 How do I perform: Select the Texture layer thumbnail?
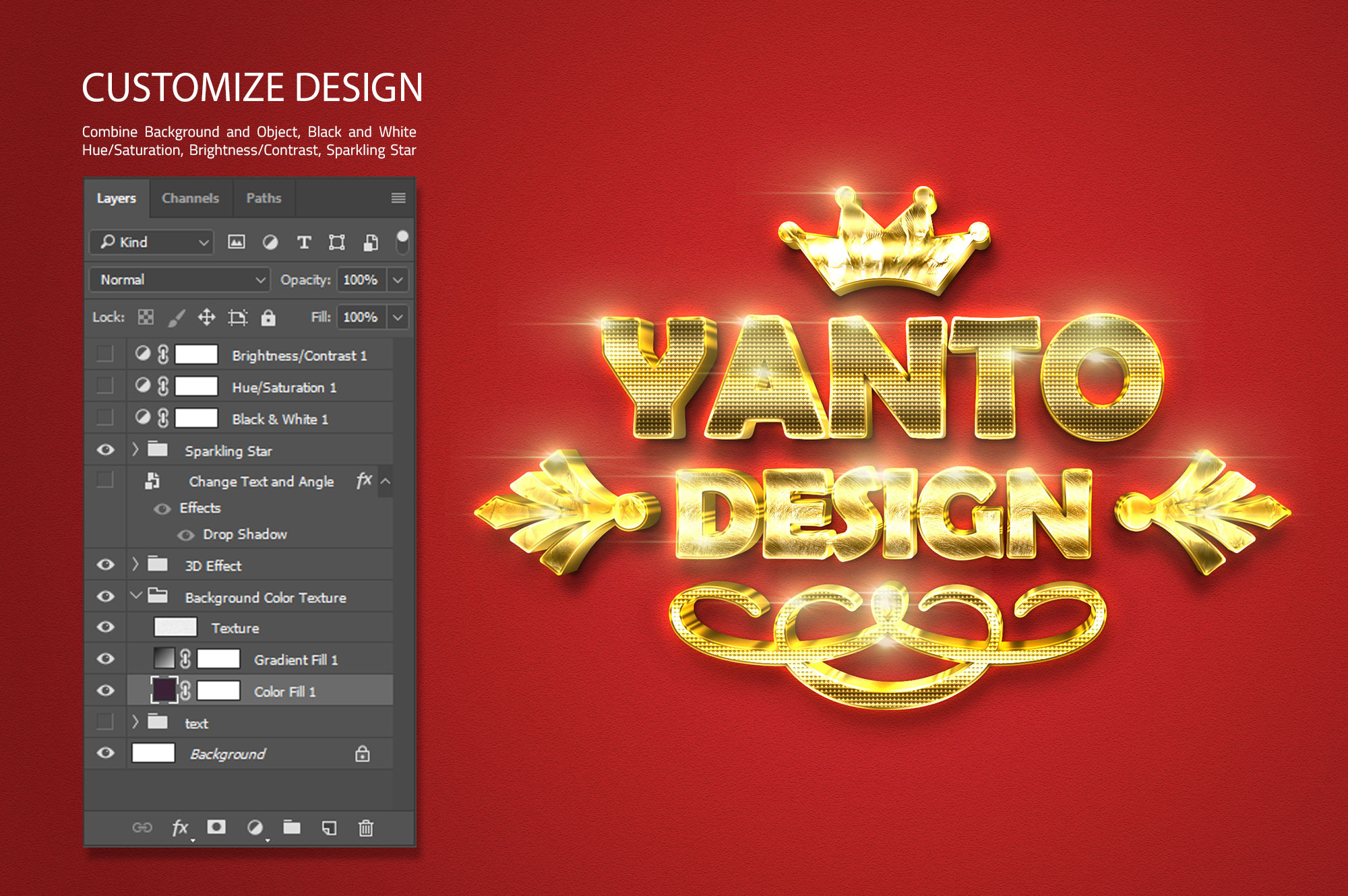point(175,627)
